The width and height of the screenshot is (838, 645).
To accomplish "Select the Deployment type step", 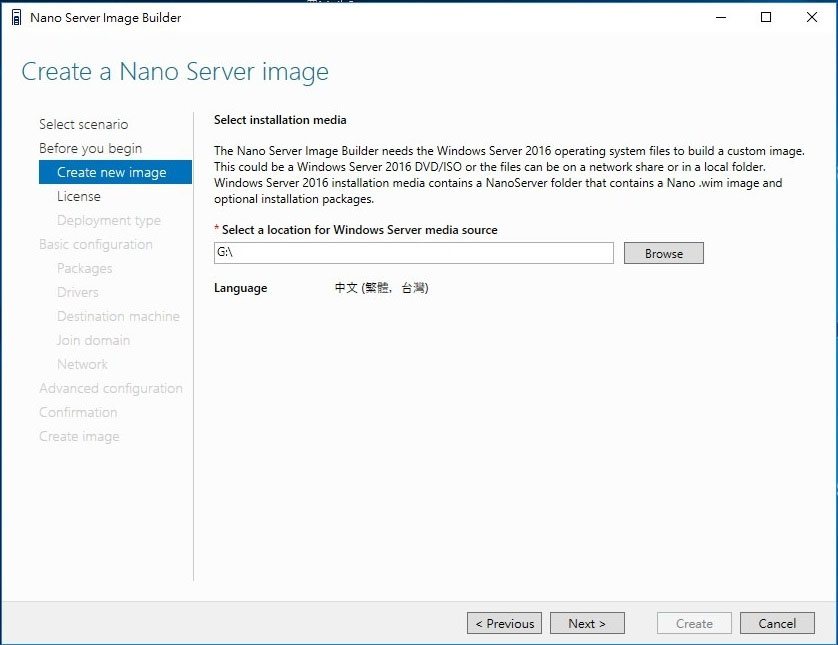I will tap(109, 221).
